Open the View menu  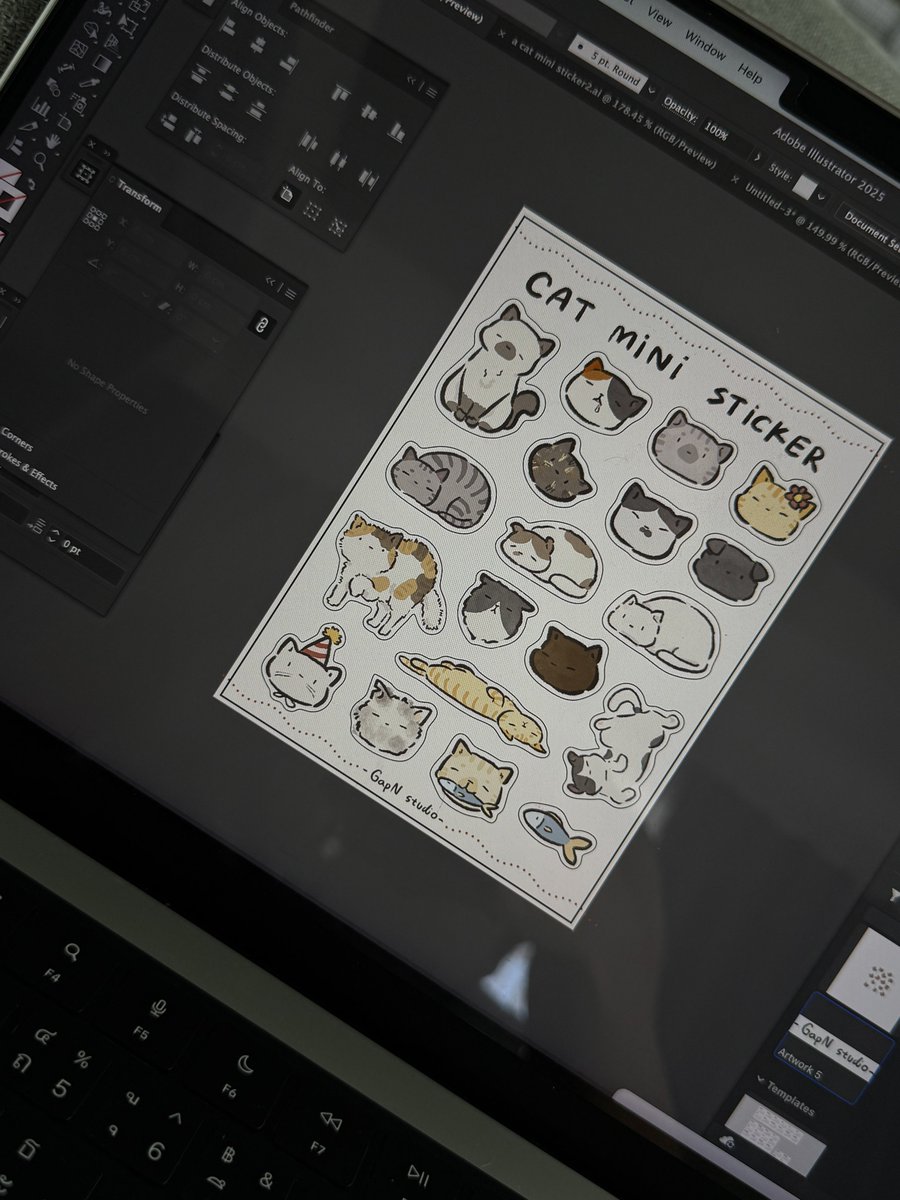660,16
